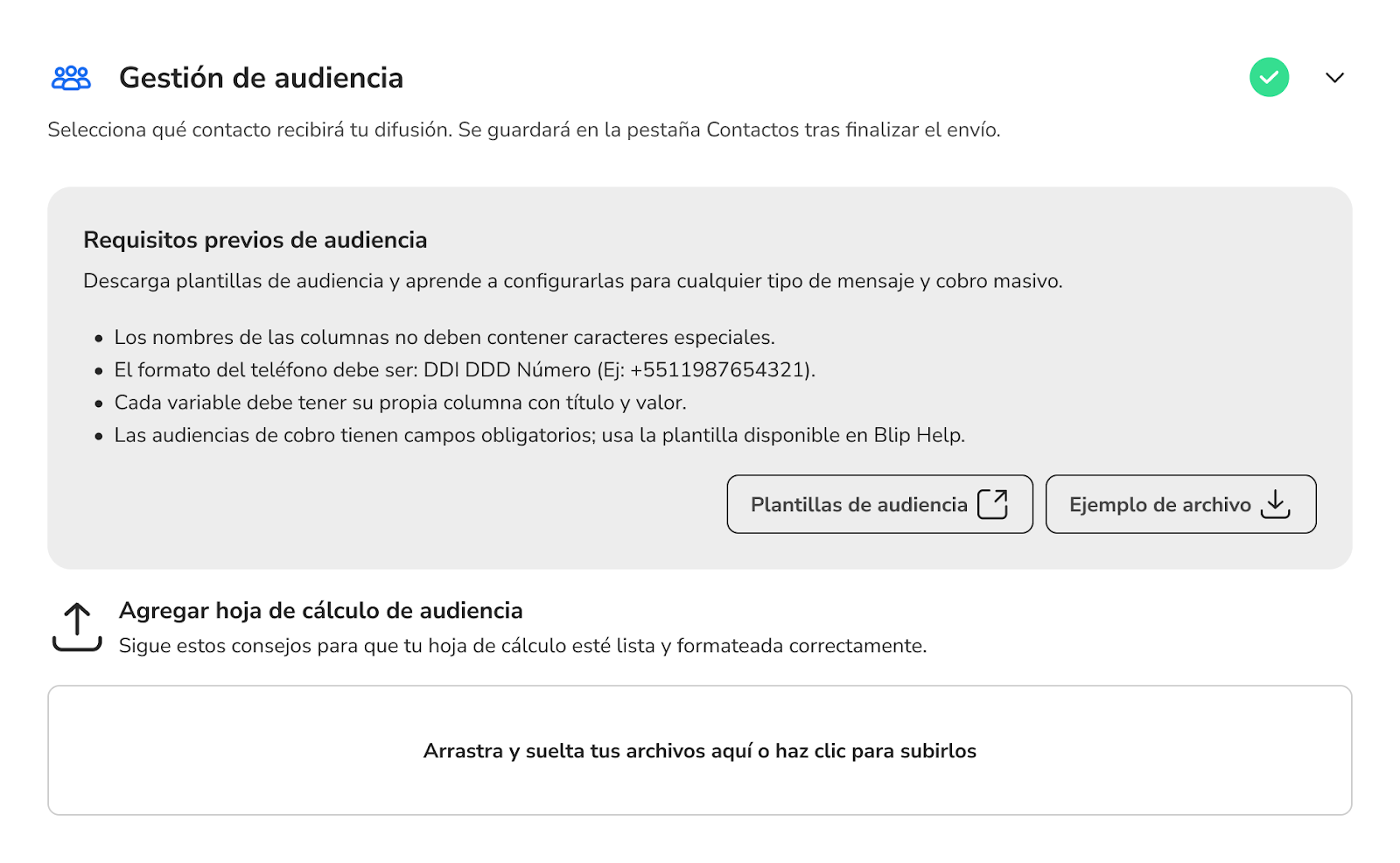Image resolution: width=1400 pixels, height=863 pixels.
Task: Click the Descarga plantillas description text
Action: click(572, 281)
